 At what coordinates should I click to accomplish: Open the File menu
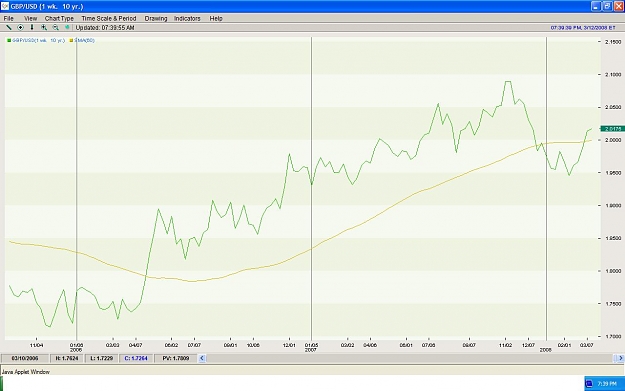[x=8, y=18]
